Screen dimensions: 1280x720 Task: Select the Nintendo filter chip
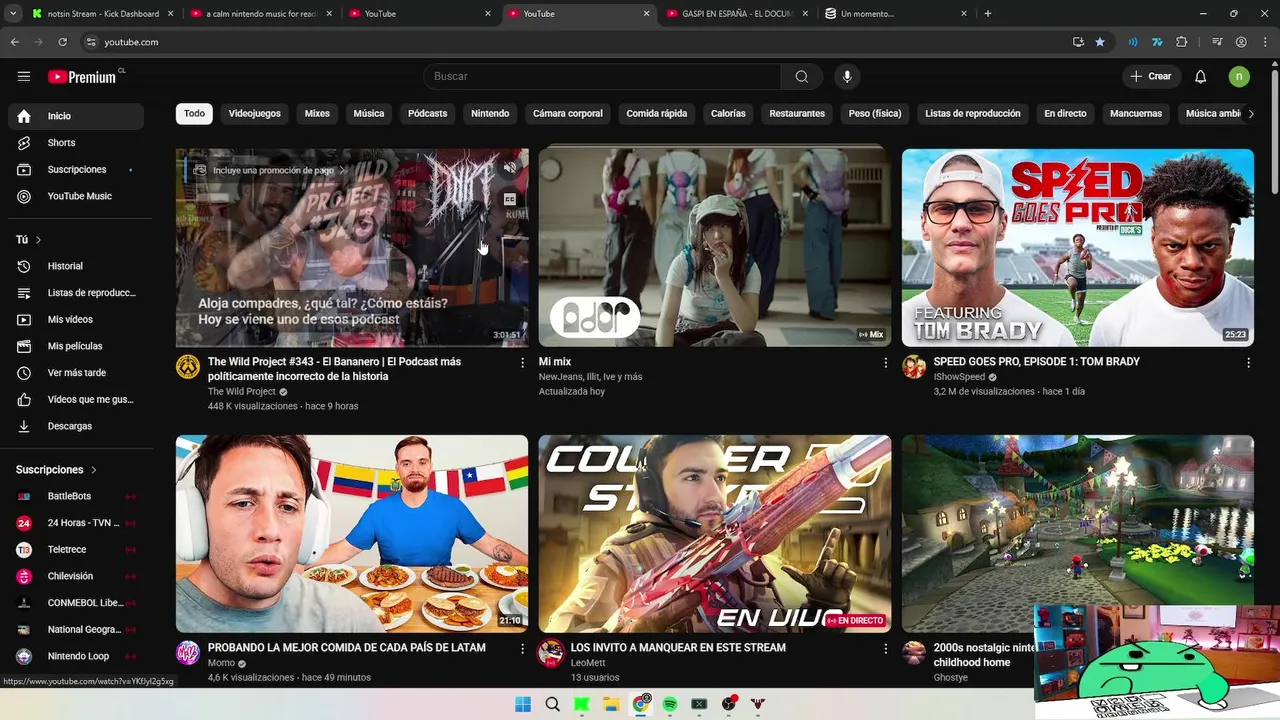click(x=490, y=114)
